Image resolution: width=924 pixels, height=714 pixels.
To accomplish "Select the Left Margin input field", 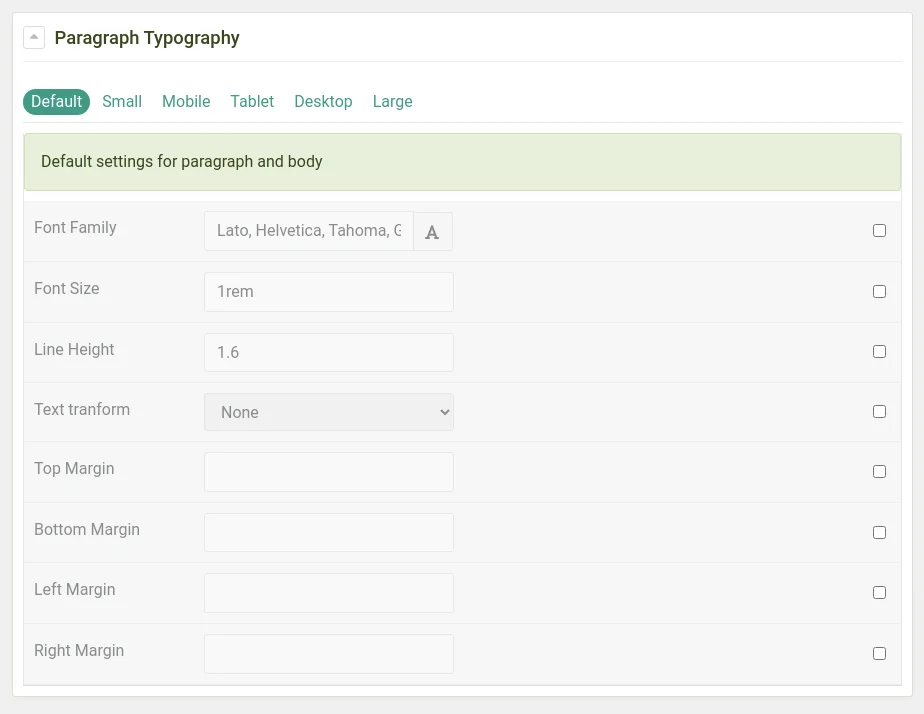I will [329, 593].
